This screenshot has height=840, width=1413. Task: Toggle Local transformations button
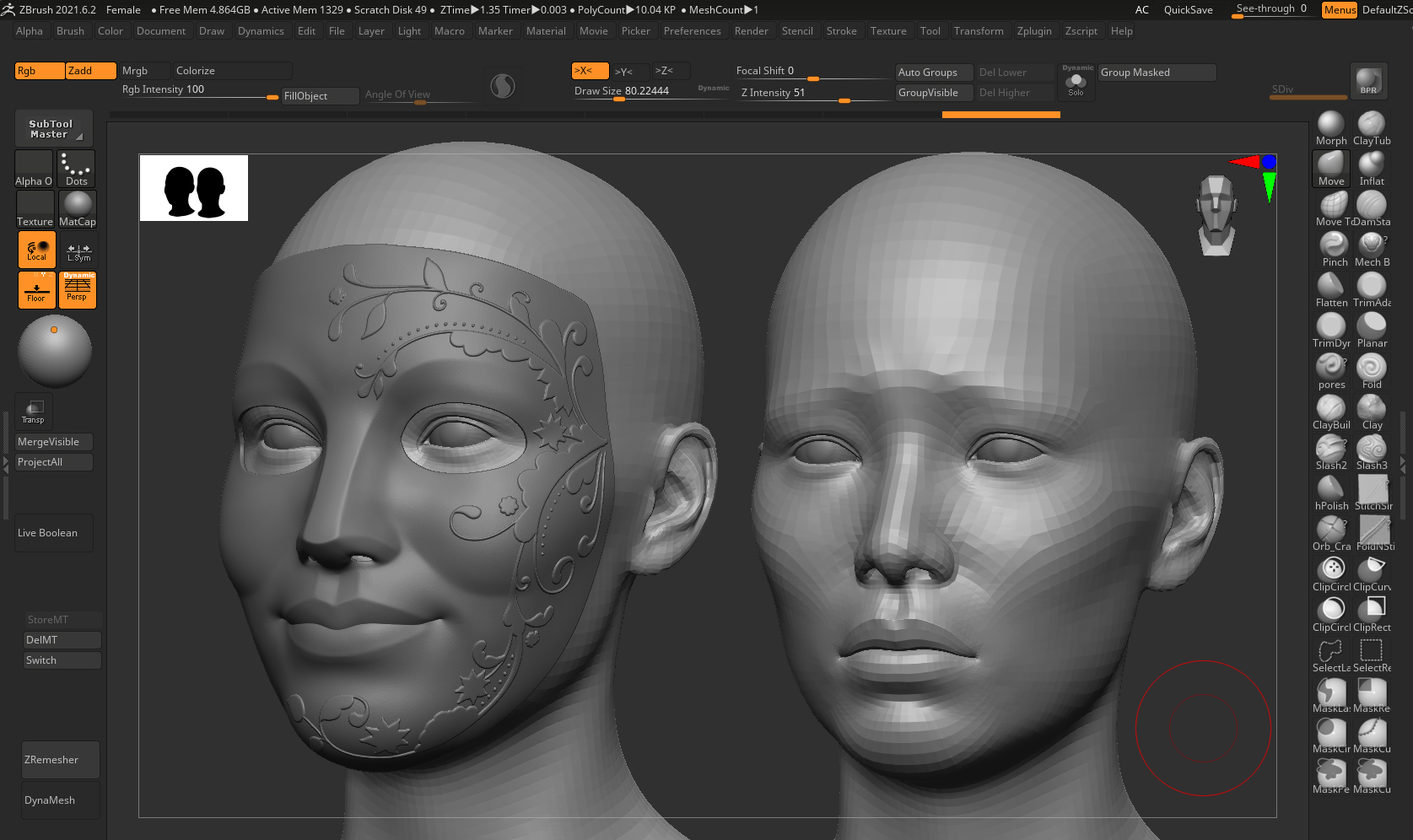[x=36, y=250]
